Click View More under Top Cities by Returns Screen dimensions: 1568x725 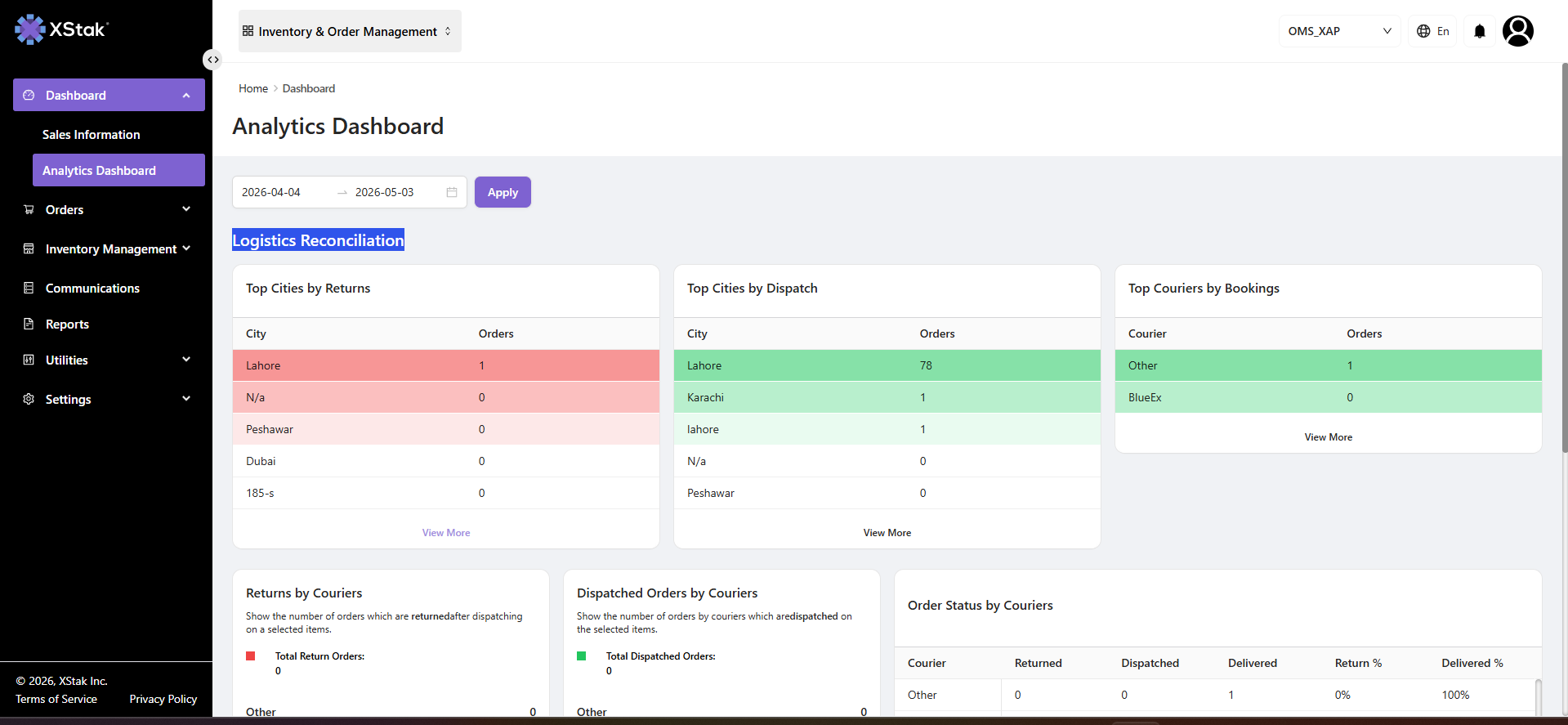click(446, 532)
